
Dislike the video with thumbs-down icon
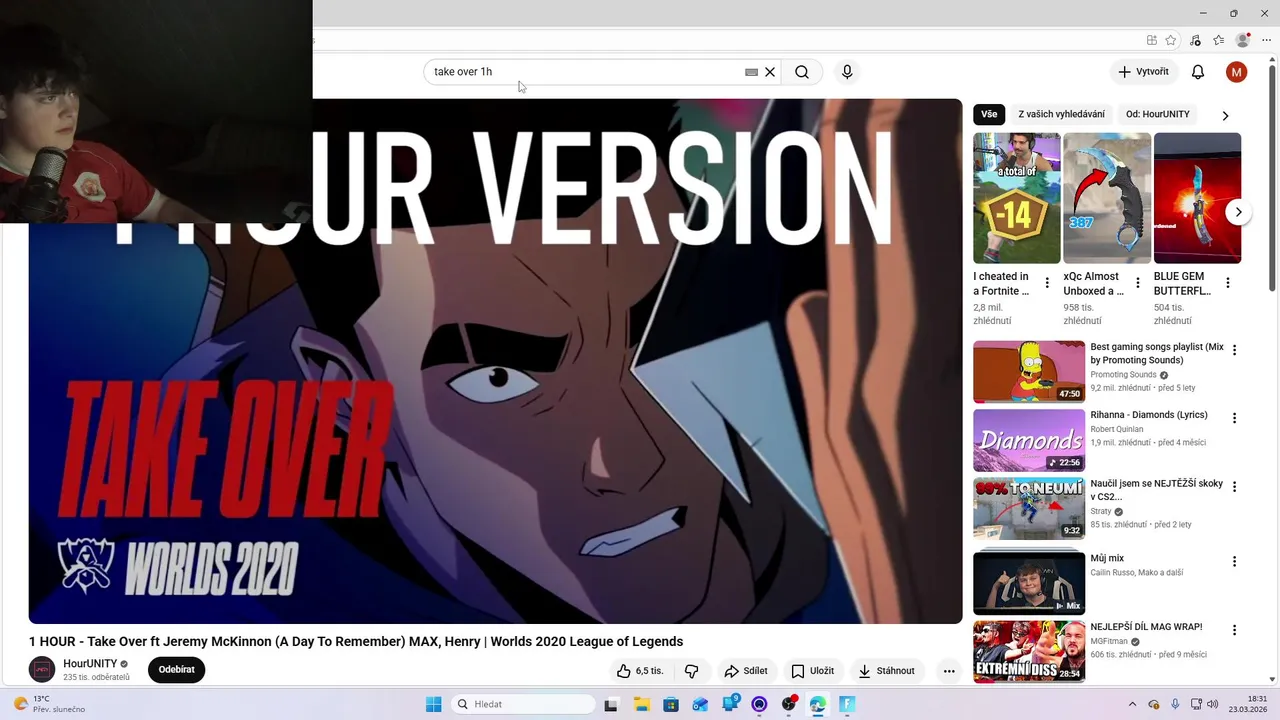pyautogui.click(x=691, y=671)
